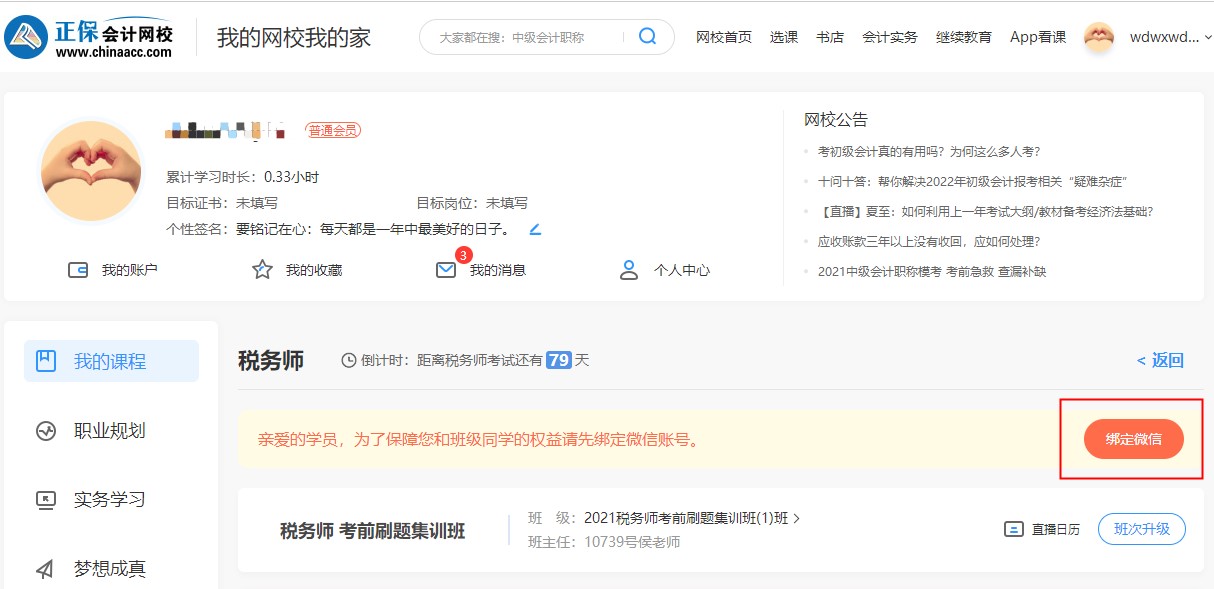
Task: Click the search box in header
Action: (x=546, y=37)
